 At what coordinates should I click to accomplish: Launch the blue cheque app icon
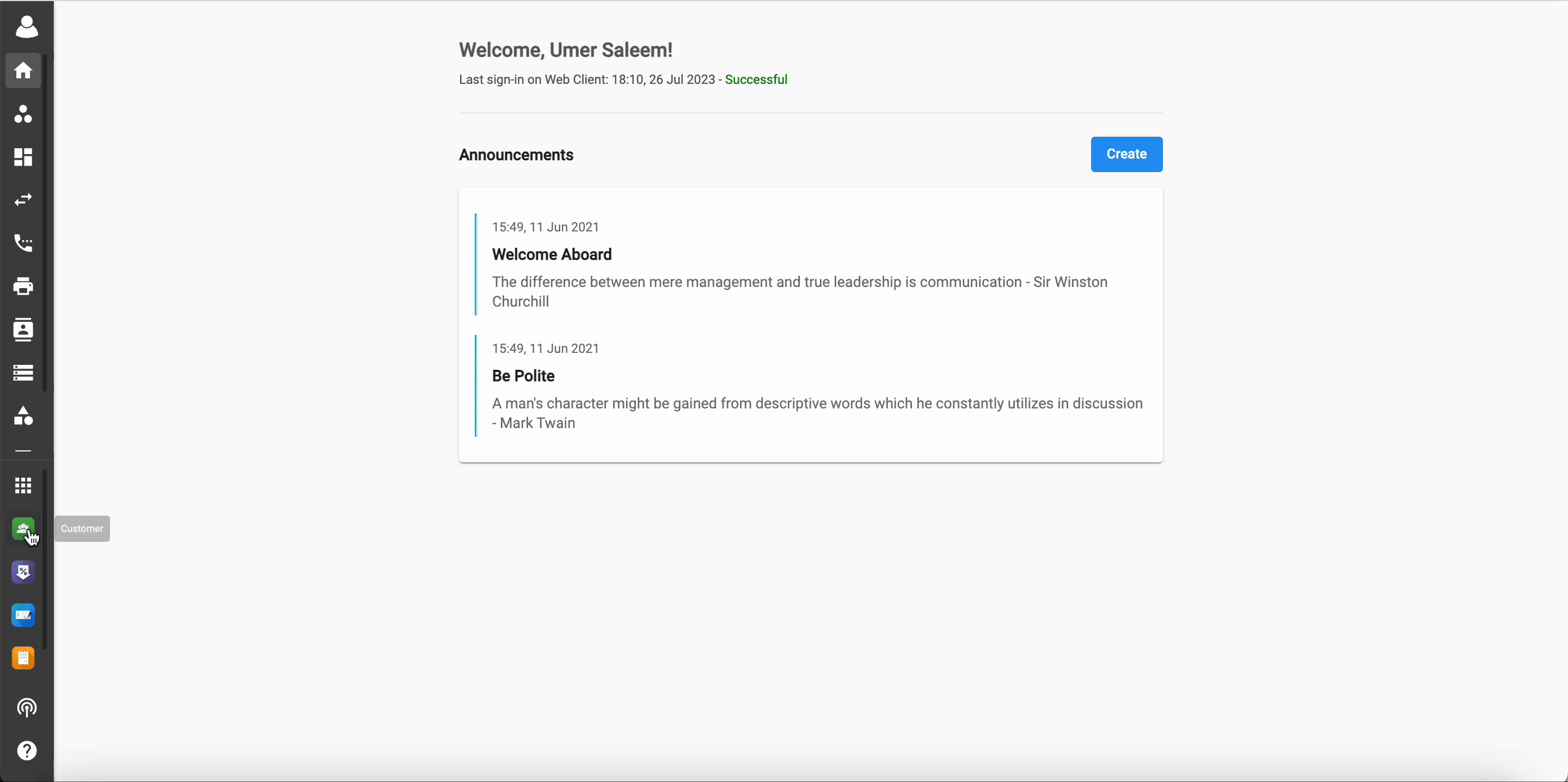[23, 615]
